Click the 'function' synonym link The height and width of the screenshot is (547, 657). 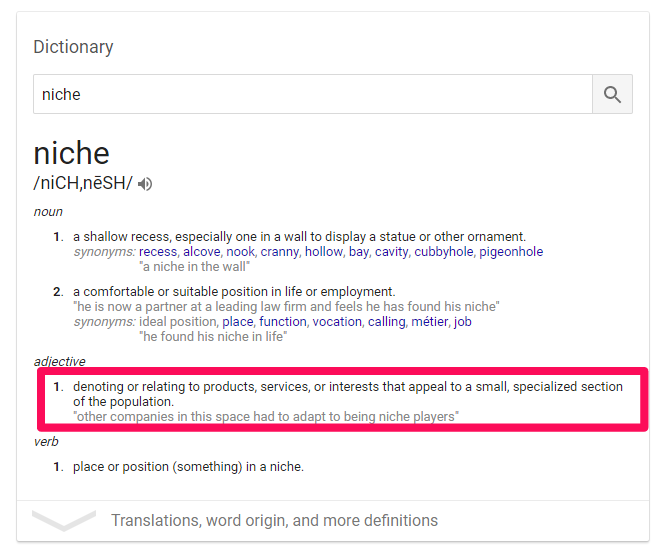pyautogui.click(x=283, y=322)
